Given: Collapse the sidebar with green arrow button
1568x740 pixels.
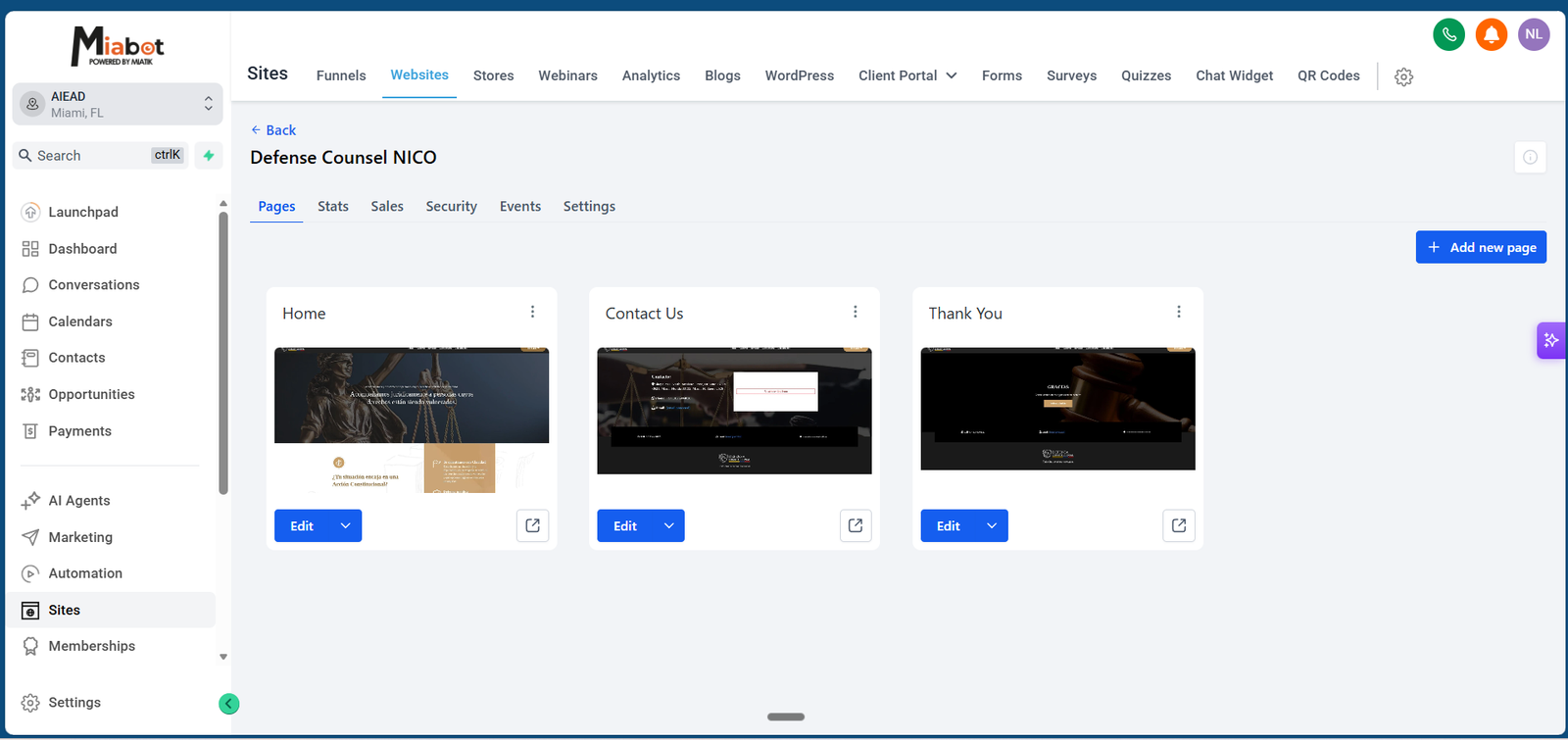Looking at the screenshot, I should pos(229,704).
